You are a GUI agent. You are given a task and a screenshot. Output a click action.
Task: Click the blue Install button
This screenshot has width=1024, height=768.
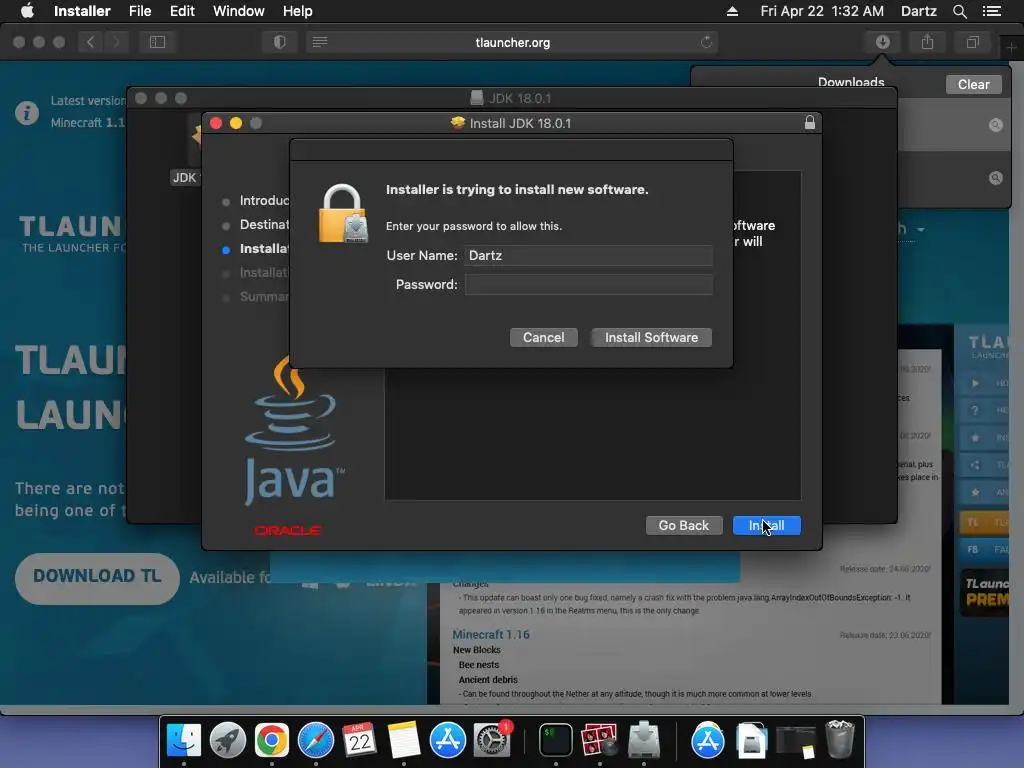point(767,526)
